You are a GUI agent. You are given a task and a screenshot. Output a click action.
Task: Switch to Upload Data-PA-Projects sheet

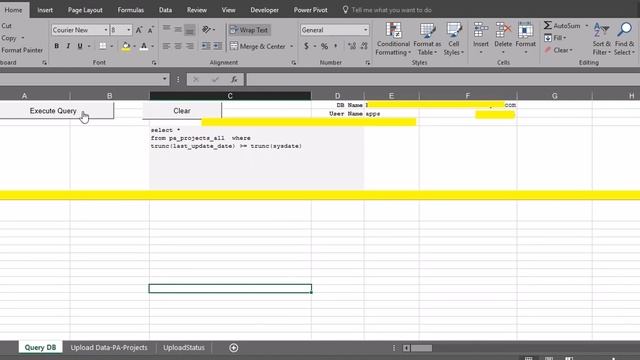click(109, 347)
